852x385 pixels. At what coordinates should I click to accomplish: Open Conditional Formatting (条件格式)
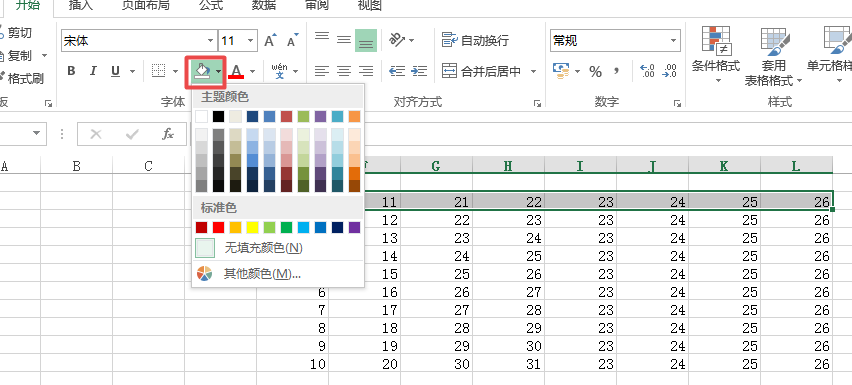click(716, 54)
